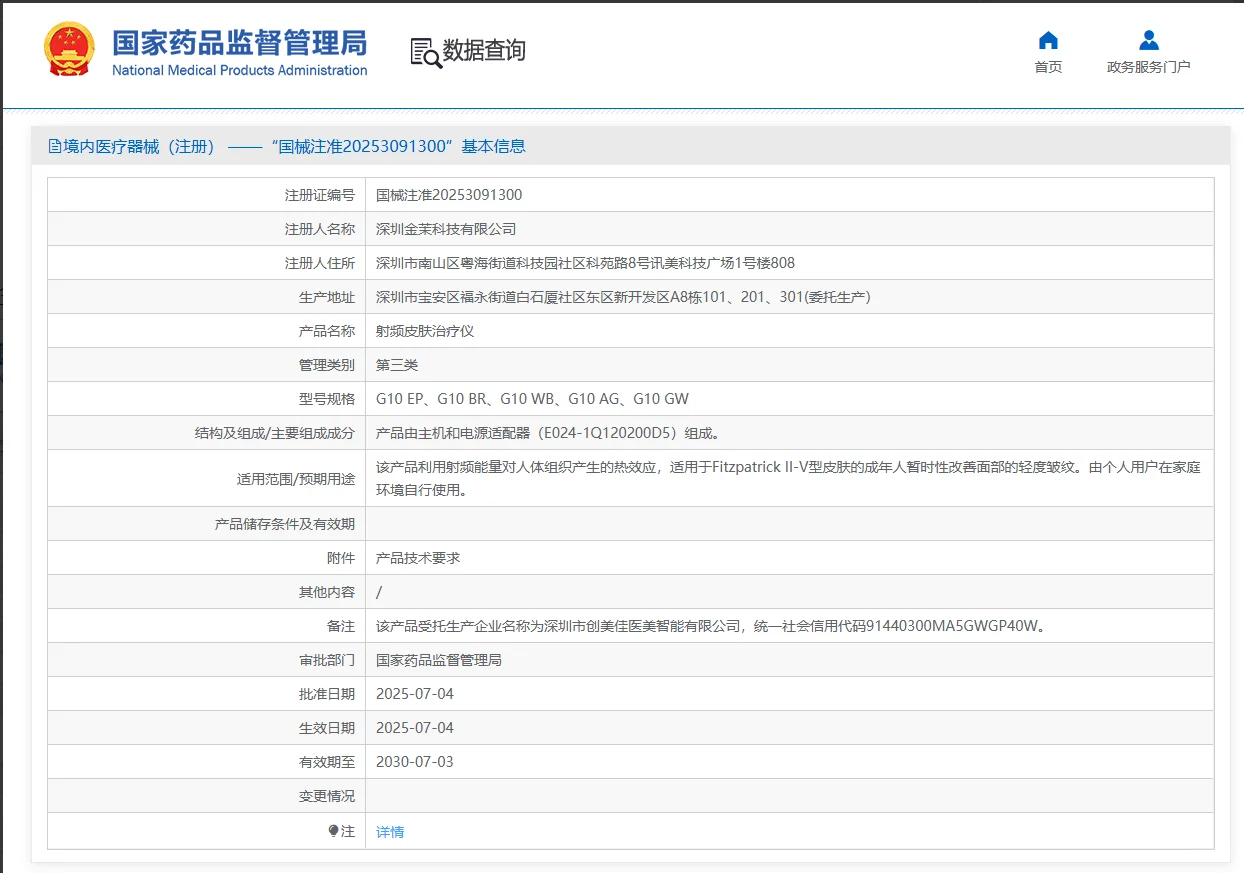Click the 首页 home icon
Viewport: 1244px width, 873px height.
coord(1047,39)
